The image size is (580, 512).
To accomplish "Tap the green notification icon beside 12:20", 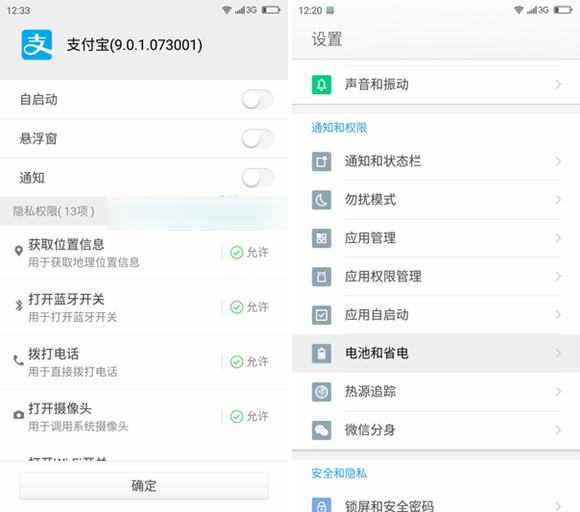I will pyautogui.click(x=330, y=10).
